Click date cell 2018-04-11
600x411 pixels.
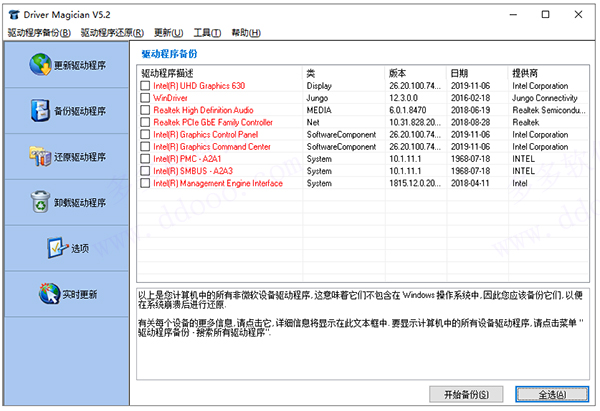pyautogui.click(x=470, y=183)
